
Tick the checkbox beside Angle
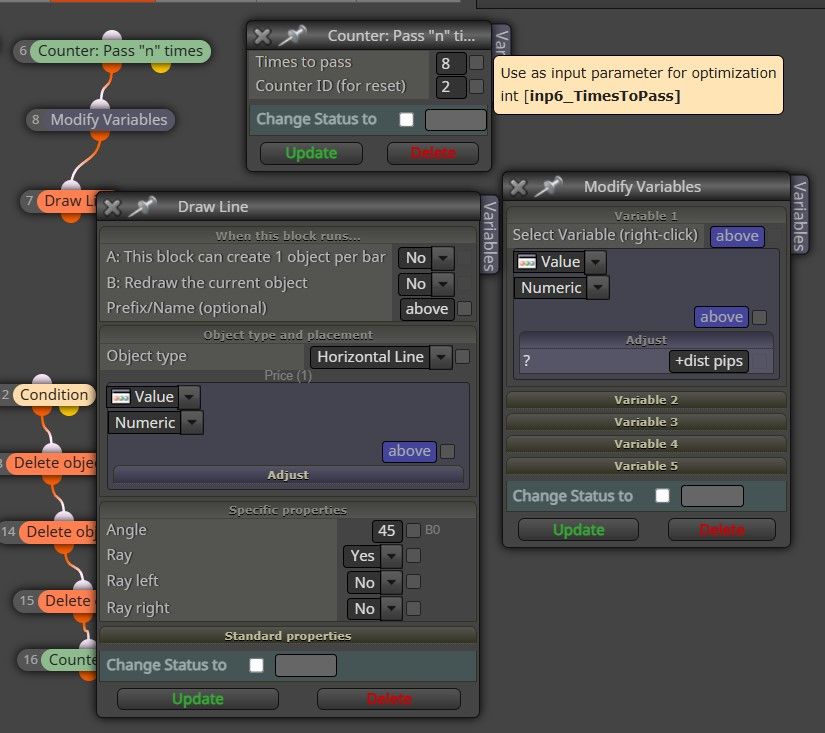(x=414, y=530)
